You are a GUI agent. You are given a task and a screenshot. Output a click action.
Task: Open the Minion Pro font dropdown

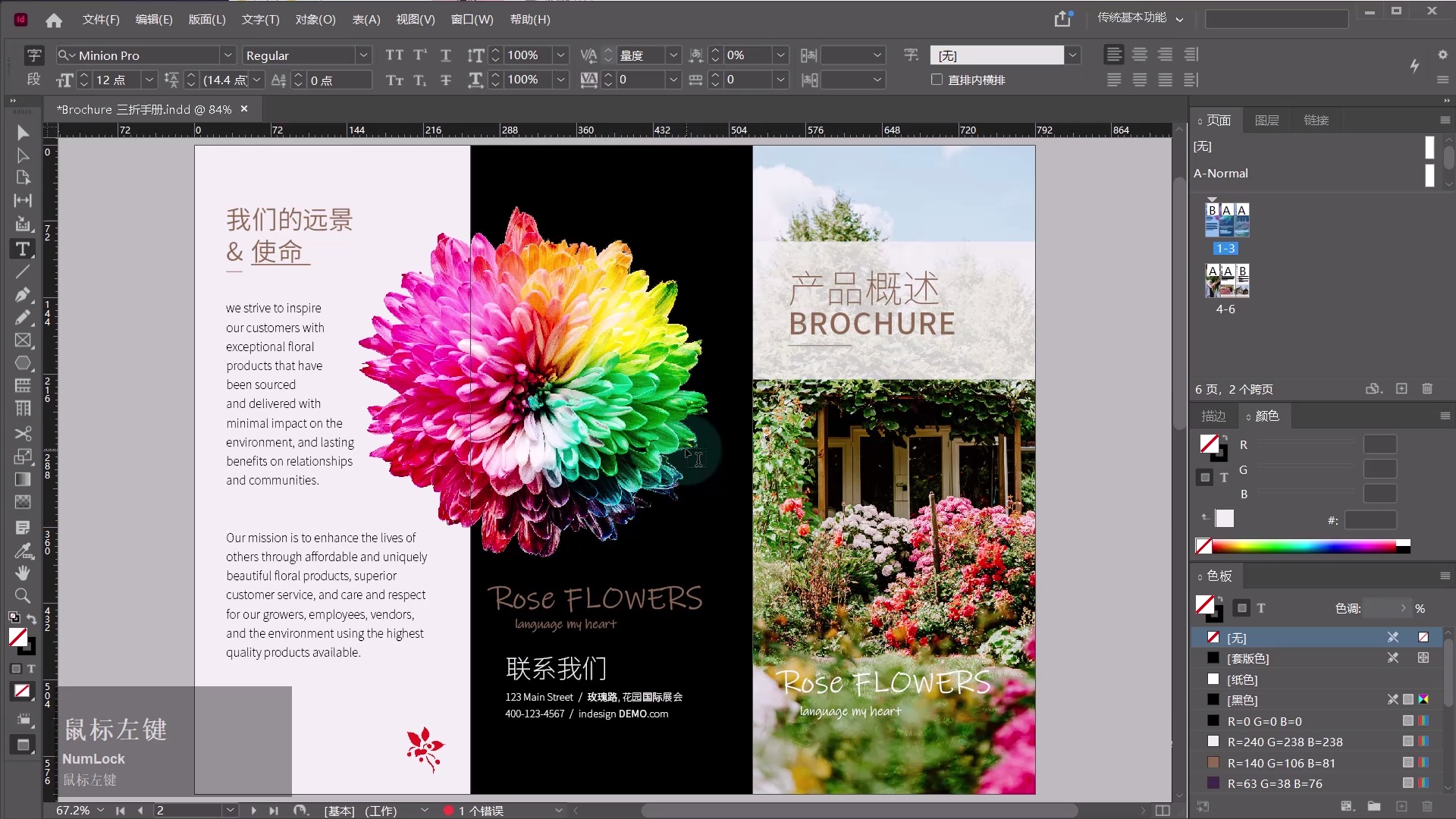click(x=227, y=55)
